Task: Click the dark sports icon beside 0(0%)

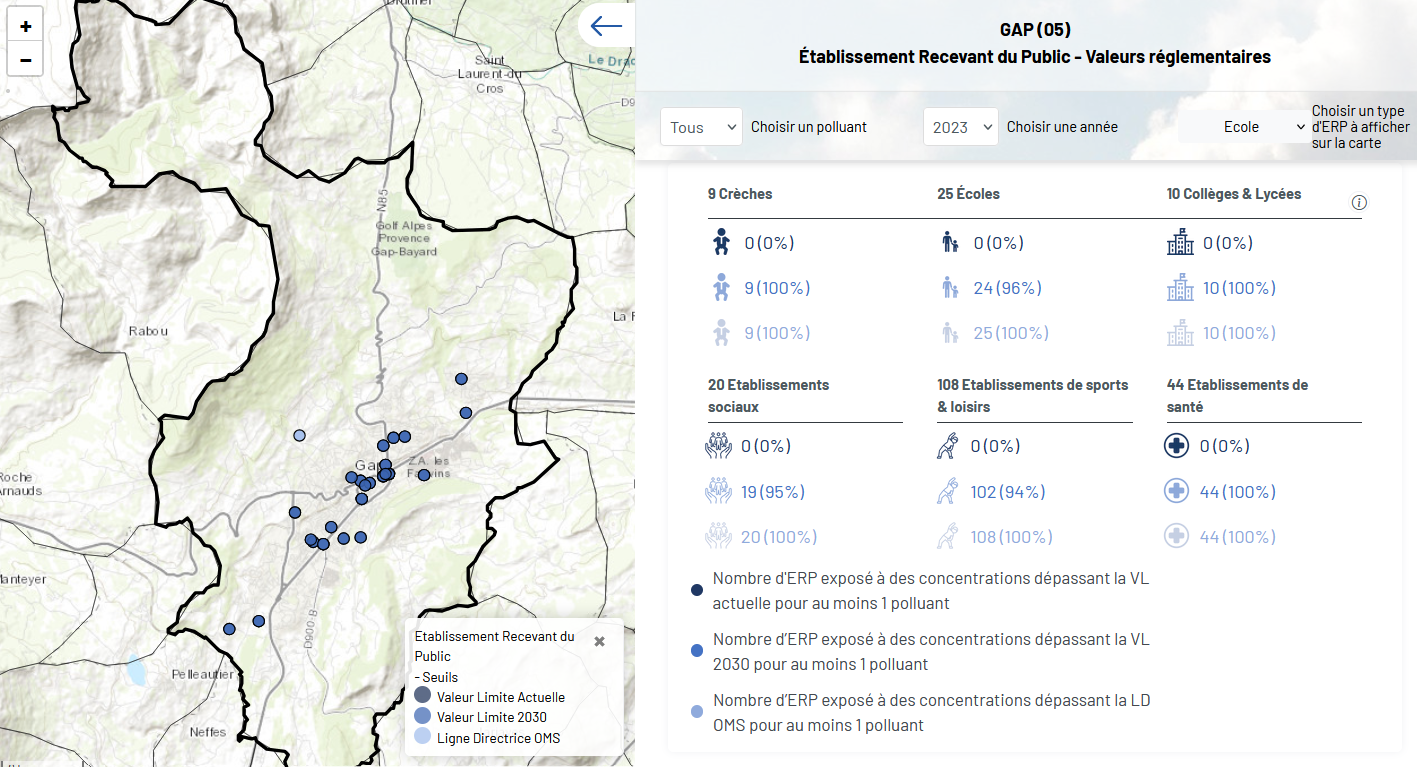Action: tap(948, 446)
